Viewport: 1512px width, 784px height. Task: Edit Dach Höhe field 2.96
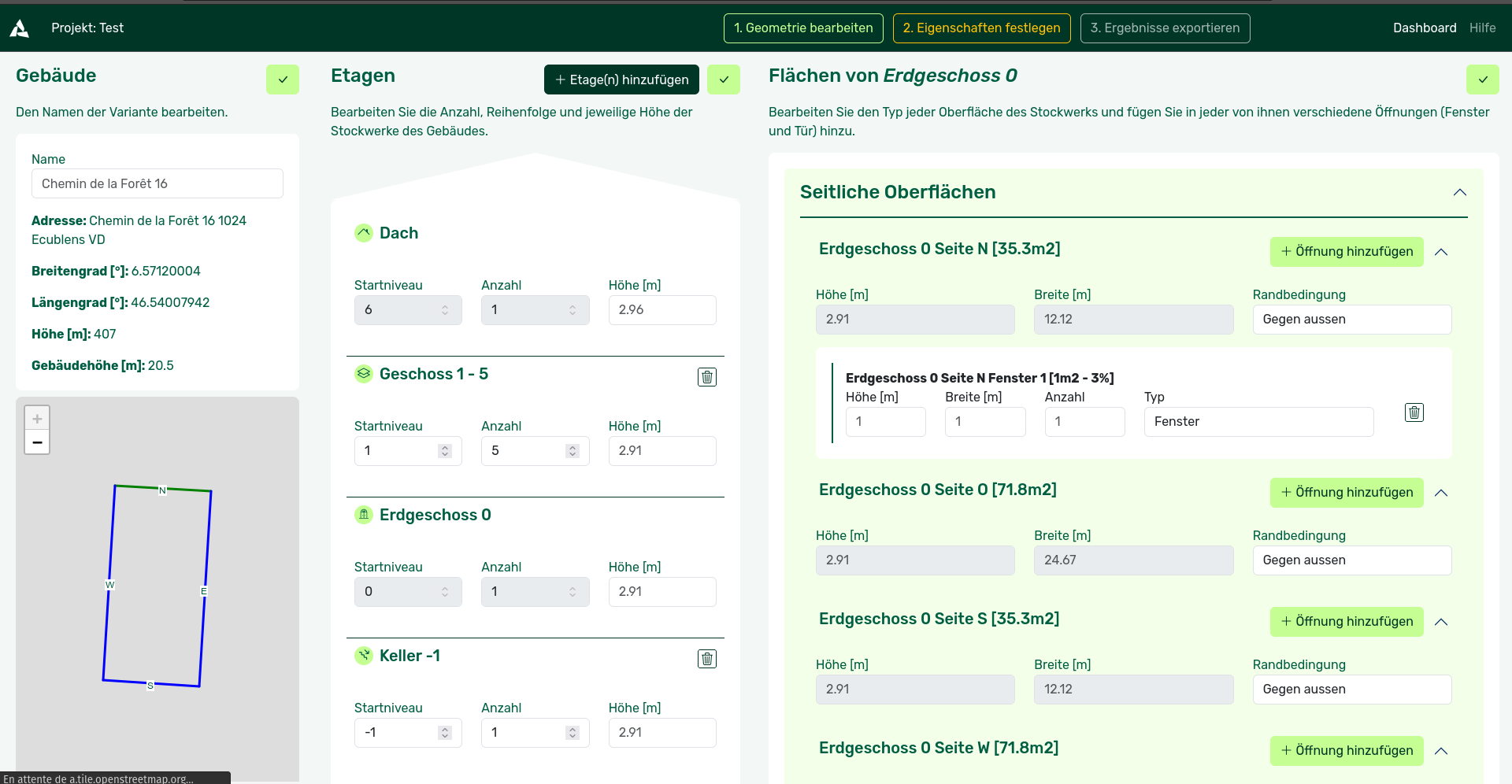[662, 310]
